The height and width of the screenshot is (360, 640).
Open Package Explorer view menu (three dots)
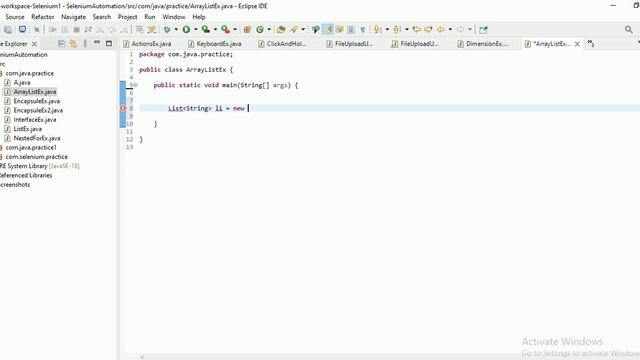(85, 43)
